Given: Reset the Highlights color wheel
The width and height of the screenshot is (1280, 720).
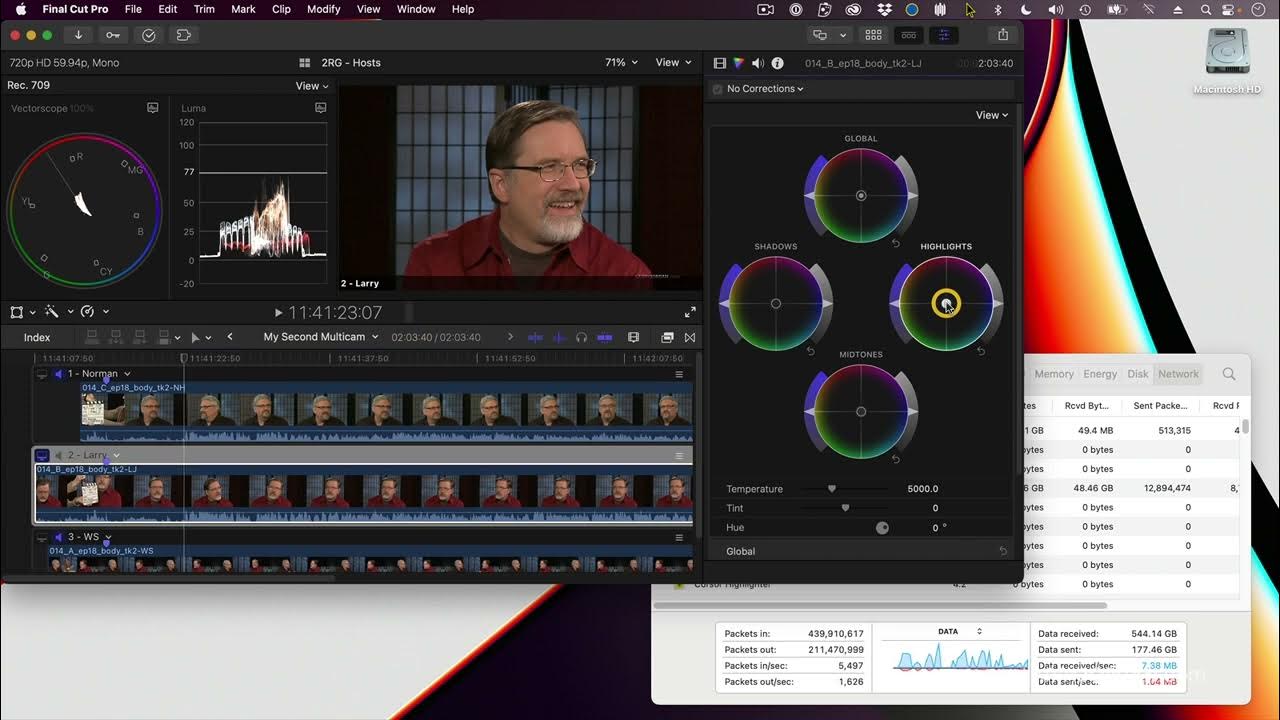Looking at the screenshot, I should [981, 351].
